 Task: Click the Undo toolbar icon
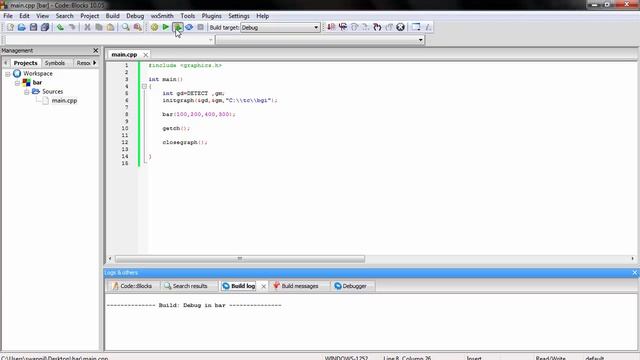pyautogui.click(x=60, y=27)
